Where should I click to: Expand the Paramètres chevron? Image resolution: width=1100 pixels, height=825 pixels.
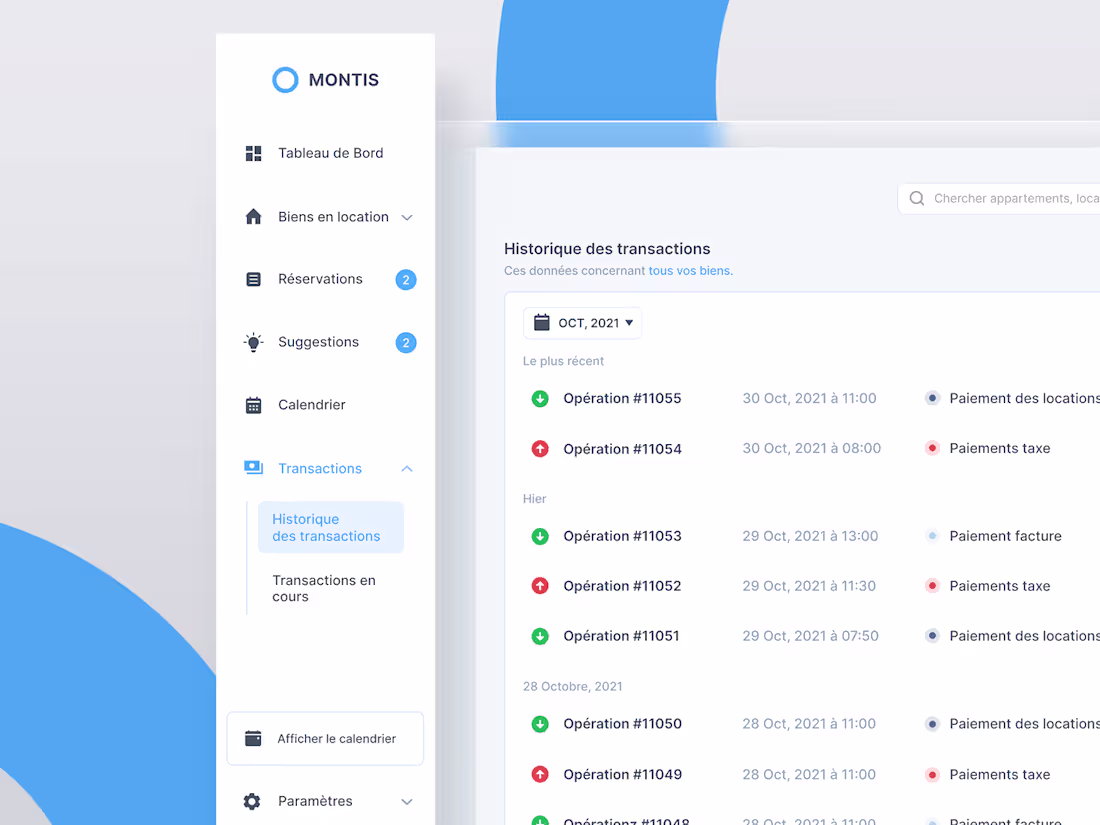407,801
